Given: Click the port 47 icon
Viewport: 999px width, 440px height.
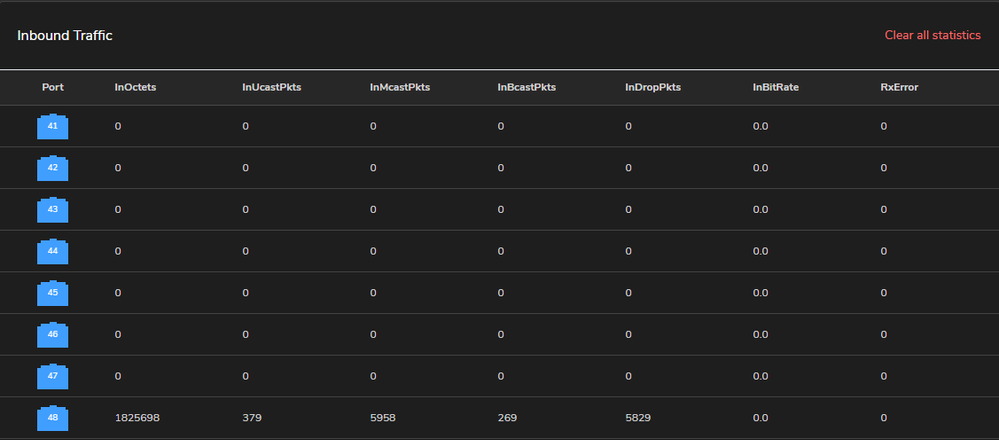Looking at the screenshot, I should coord(53,376).
